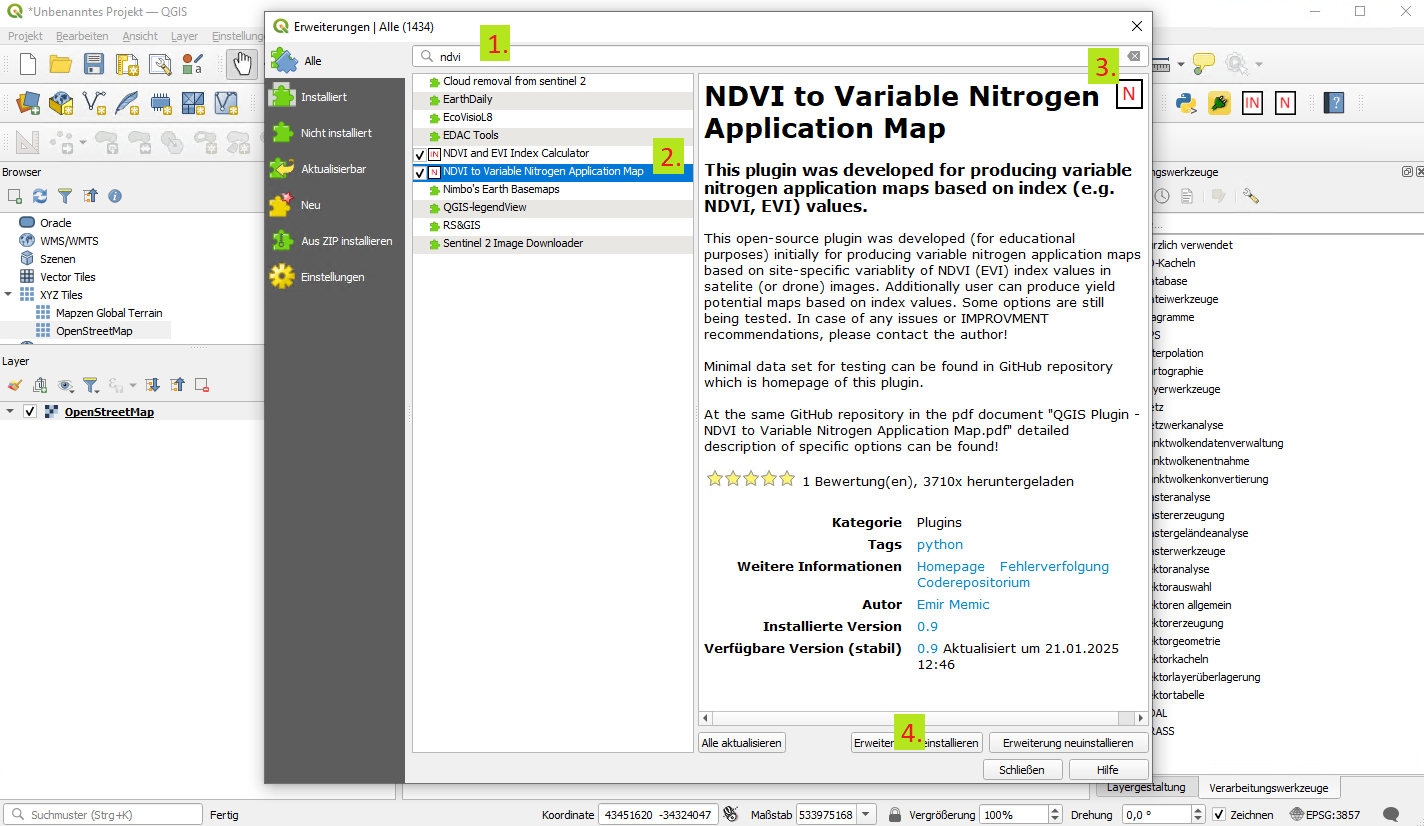Click the new project icon in QGIS toolbar
1424x826 pixels.
[28, 64]
